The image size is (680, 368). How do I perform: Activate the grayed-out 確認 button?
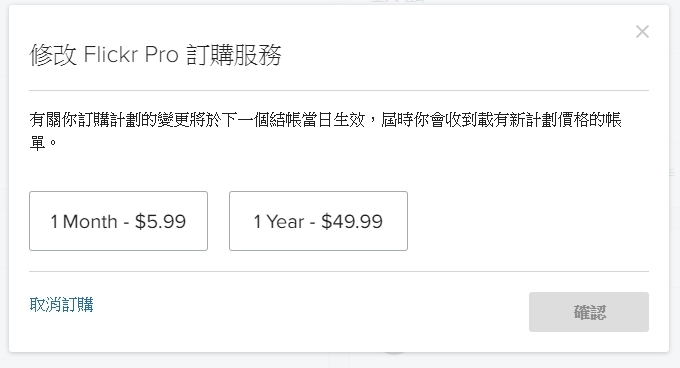588,312
